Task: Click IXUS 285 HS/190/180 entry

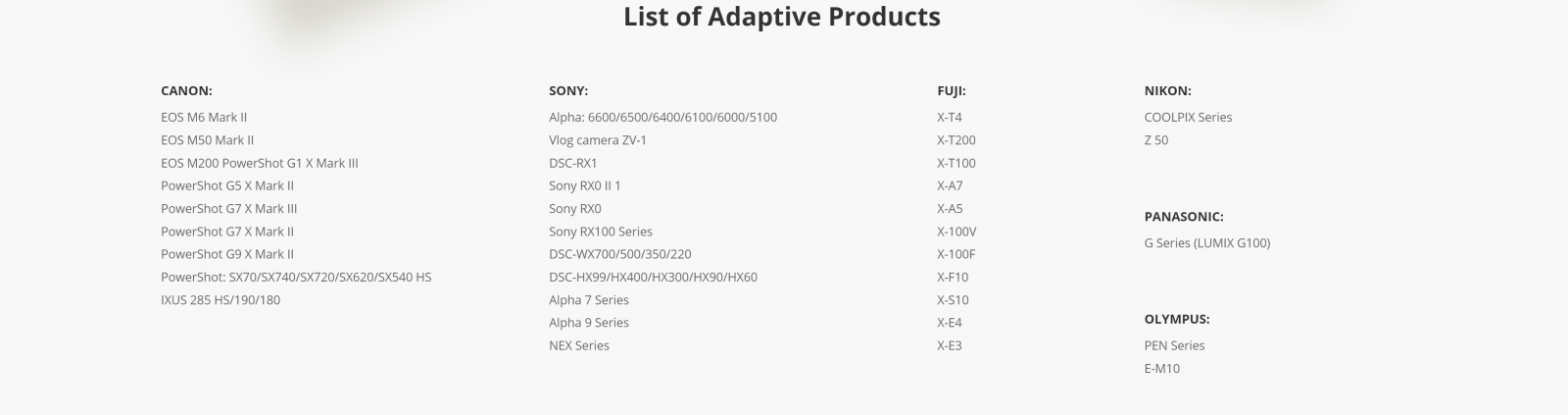Action: tap(220, 300)
